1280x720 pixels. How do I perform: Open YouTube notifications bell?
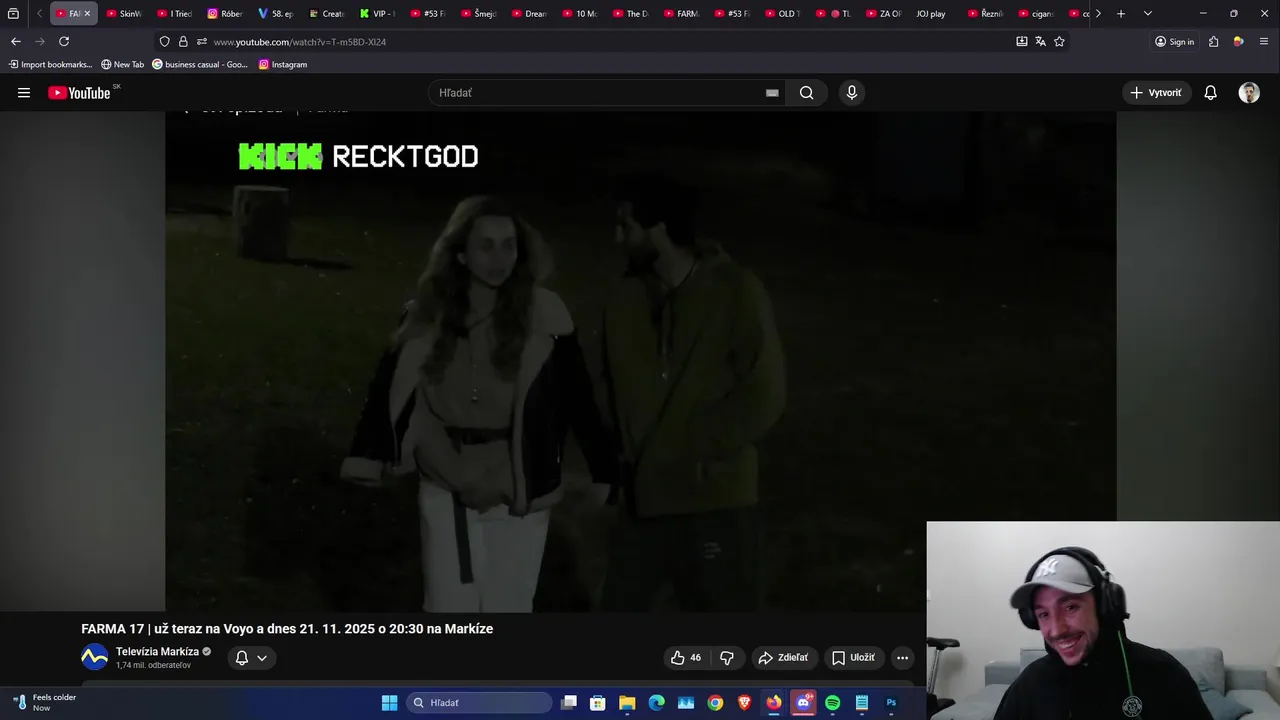pos(1210,93)
